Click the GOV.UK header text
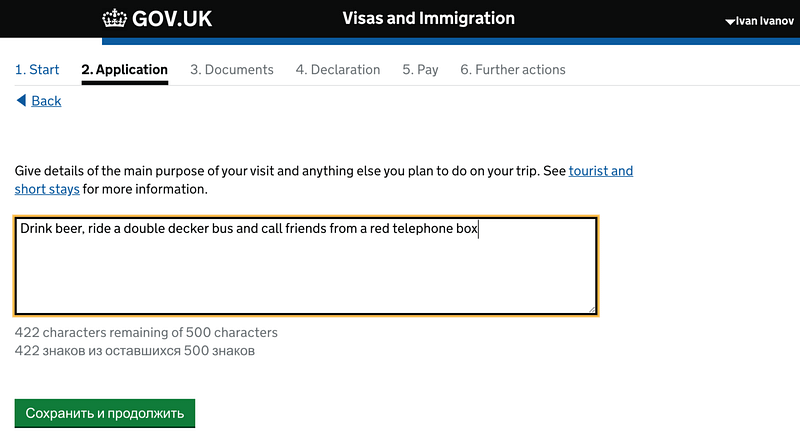The height and width of the screenshot is (441, 800). 172,20
